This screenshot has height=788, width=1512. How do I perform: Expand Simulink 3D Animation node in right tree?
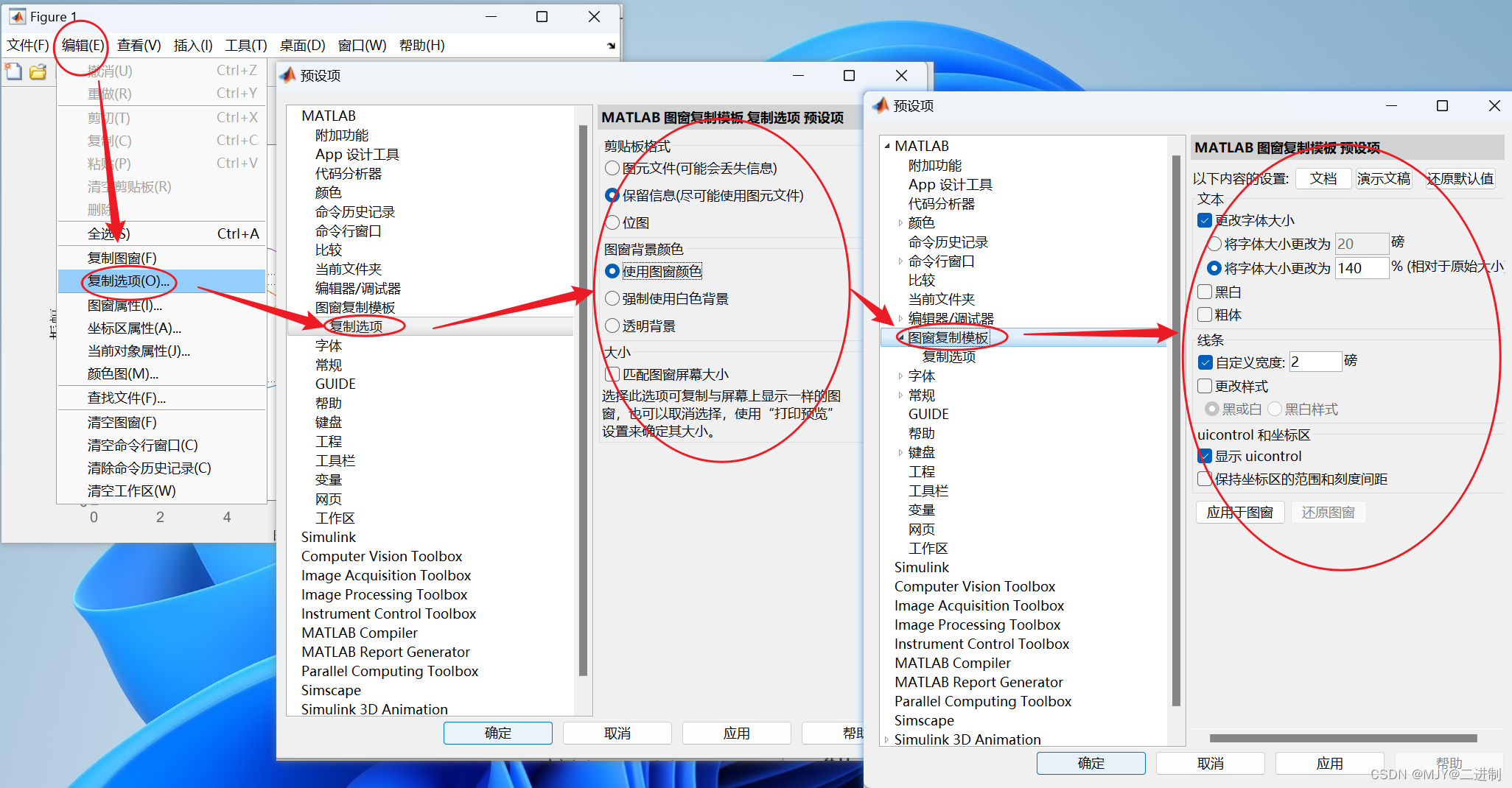click(886, 739)
